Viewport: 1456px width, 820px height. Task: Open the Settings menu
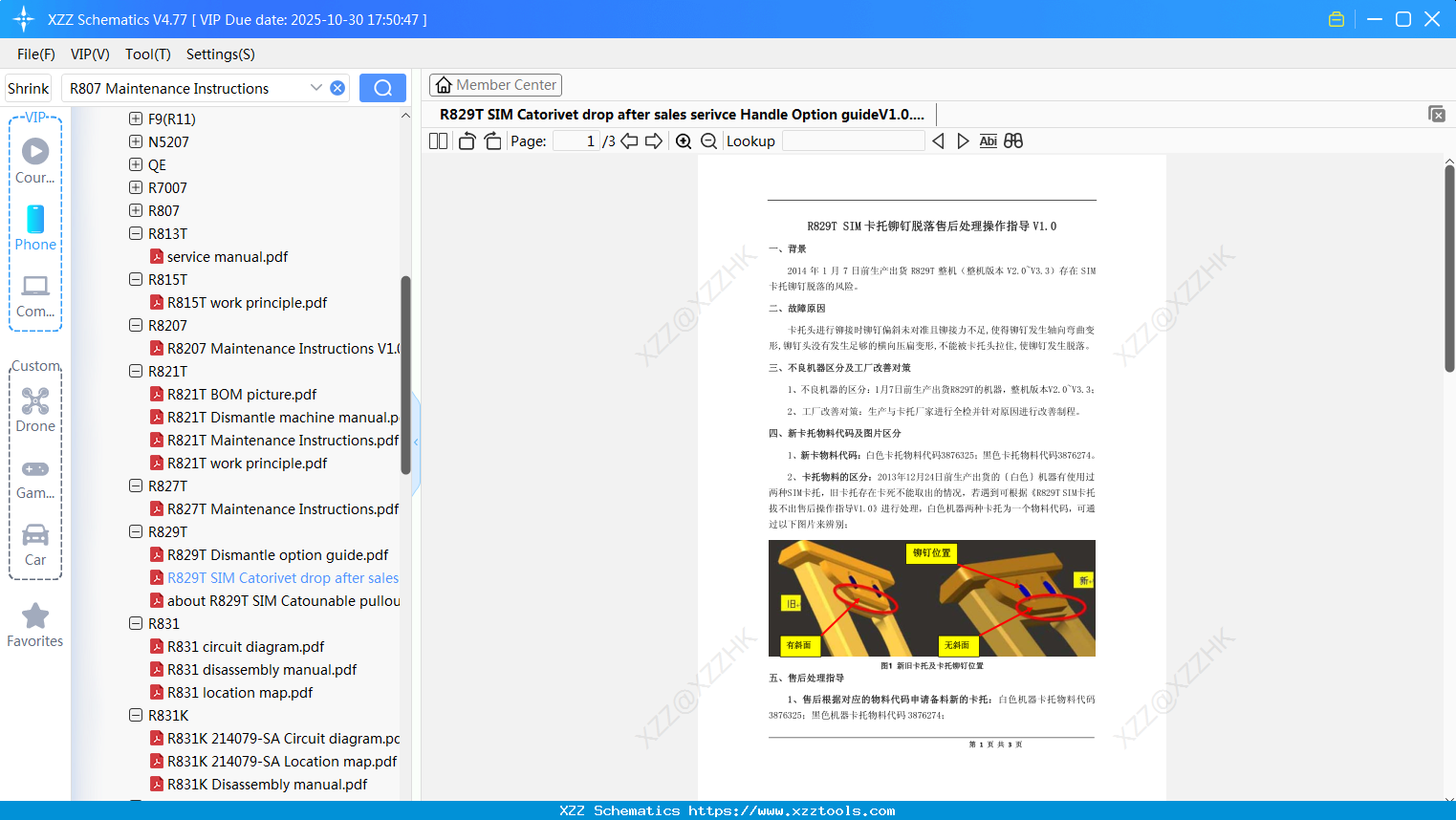pyautogui.click(x=220, y=54)
